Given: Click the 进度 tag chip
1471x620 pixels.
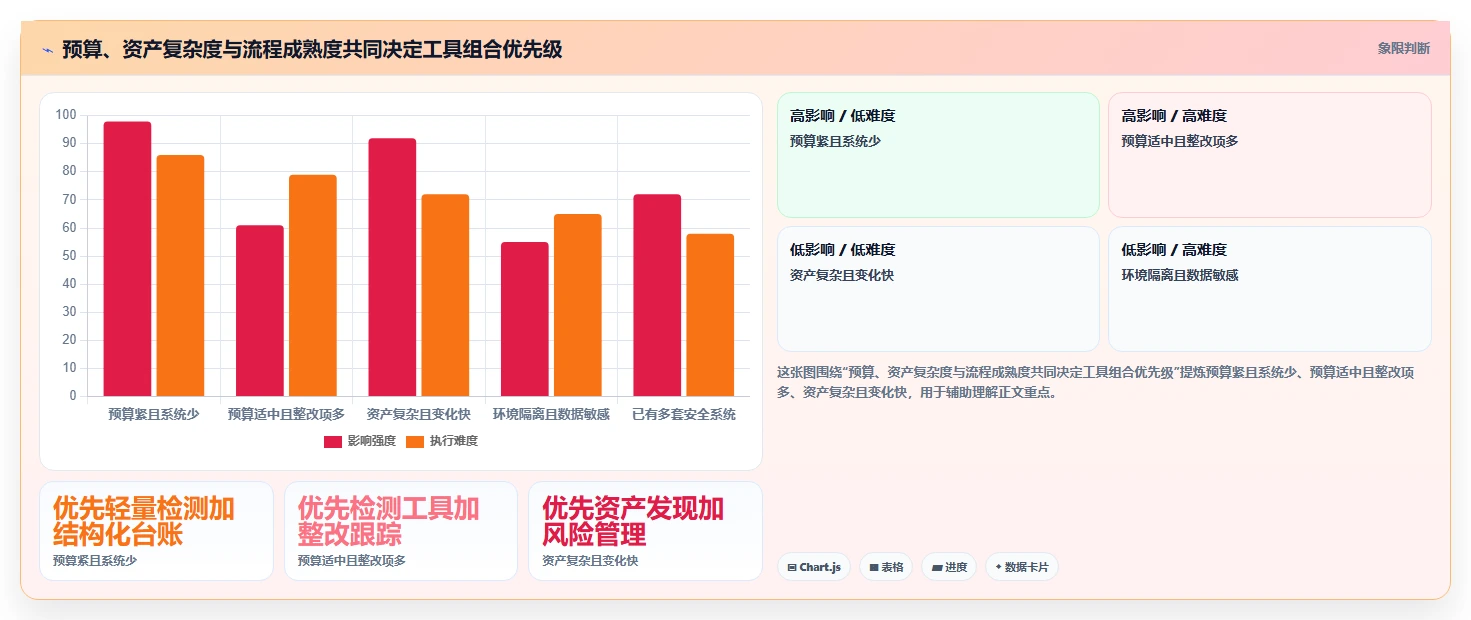Looking at the screenshot, I should (x=949, y=567).
